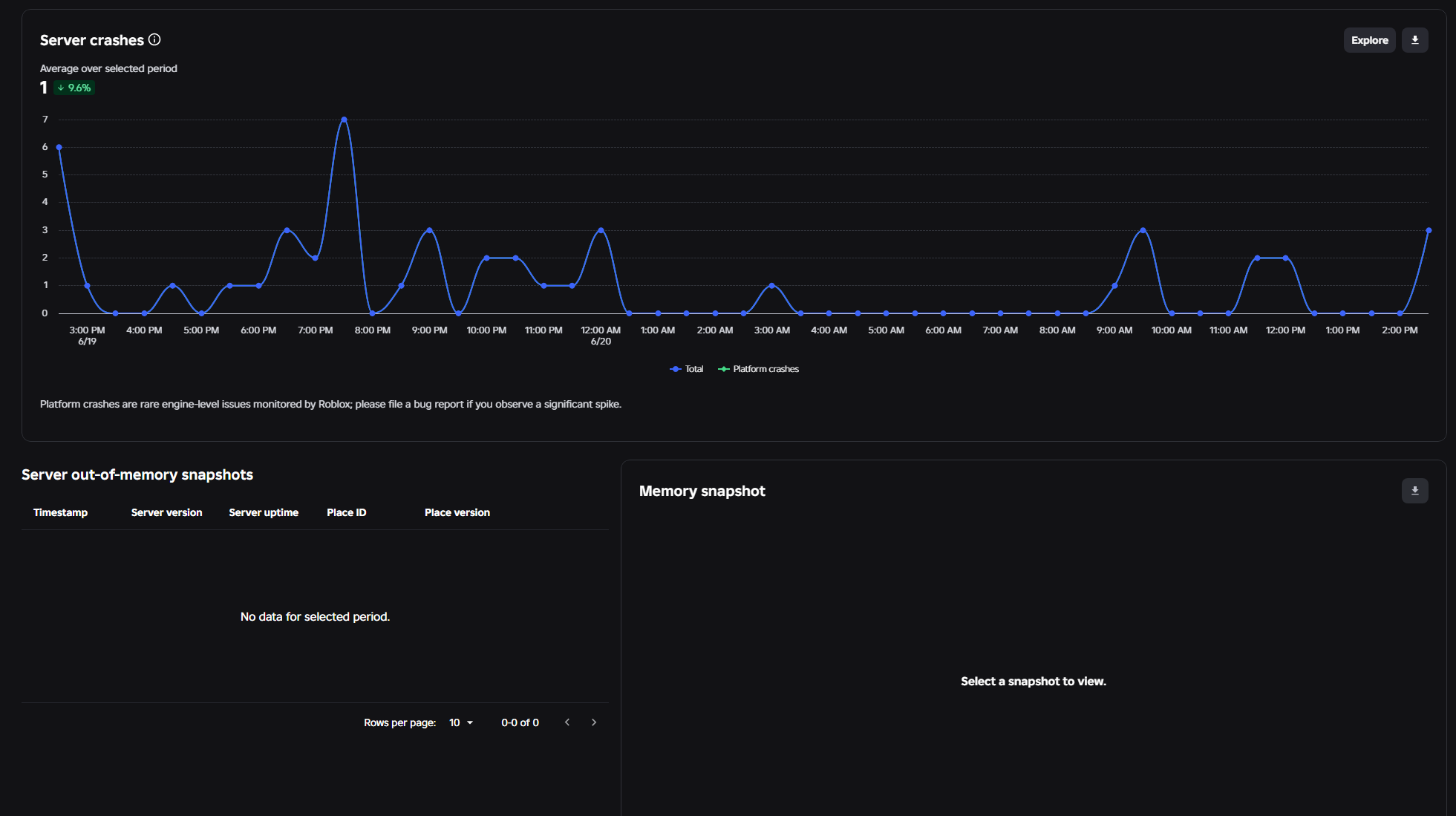The width and height of the screenshot is (1456, 816).
Task: Sort table by Timestamp column
Action: [x=60, y=512]
